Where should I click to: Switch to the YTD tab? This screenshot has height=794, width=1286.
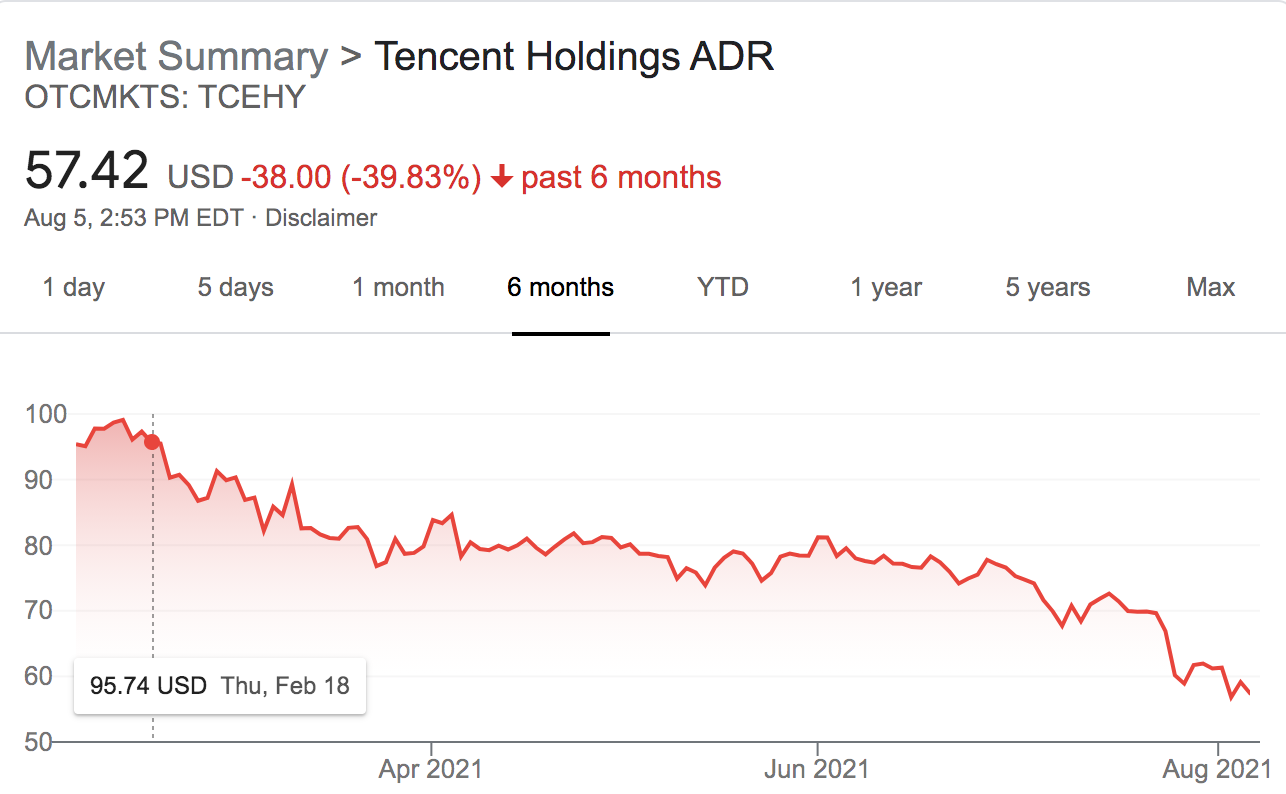click(722, 288)
